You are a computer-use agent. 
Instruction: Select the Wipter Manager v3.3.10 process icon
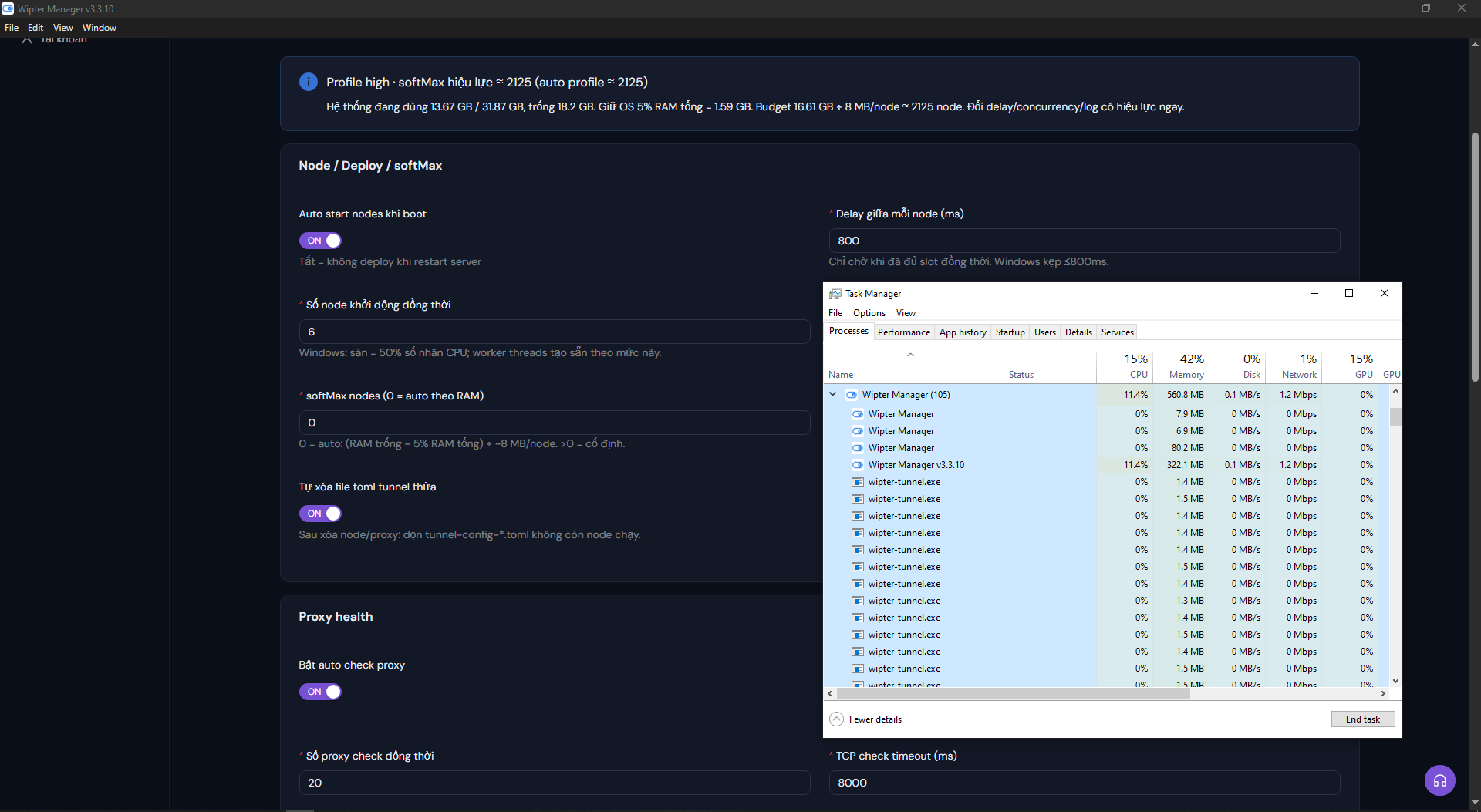click(x=857, y=465)
